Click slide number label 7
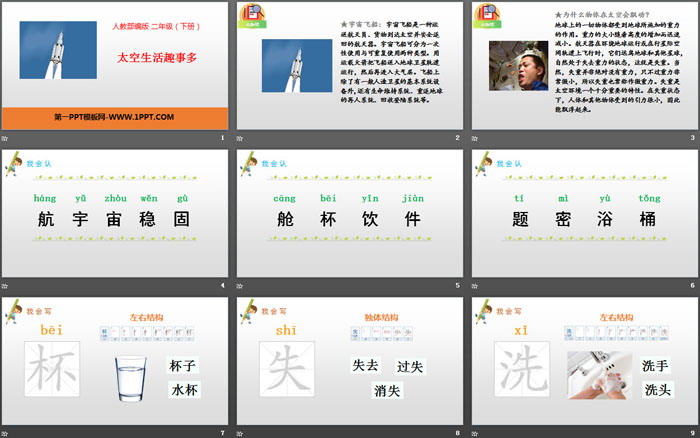700x438 pixels. (223, 433)
